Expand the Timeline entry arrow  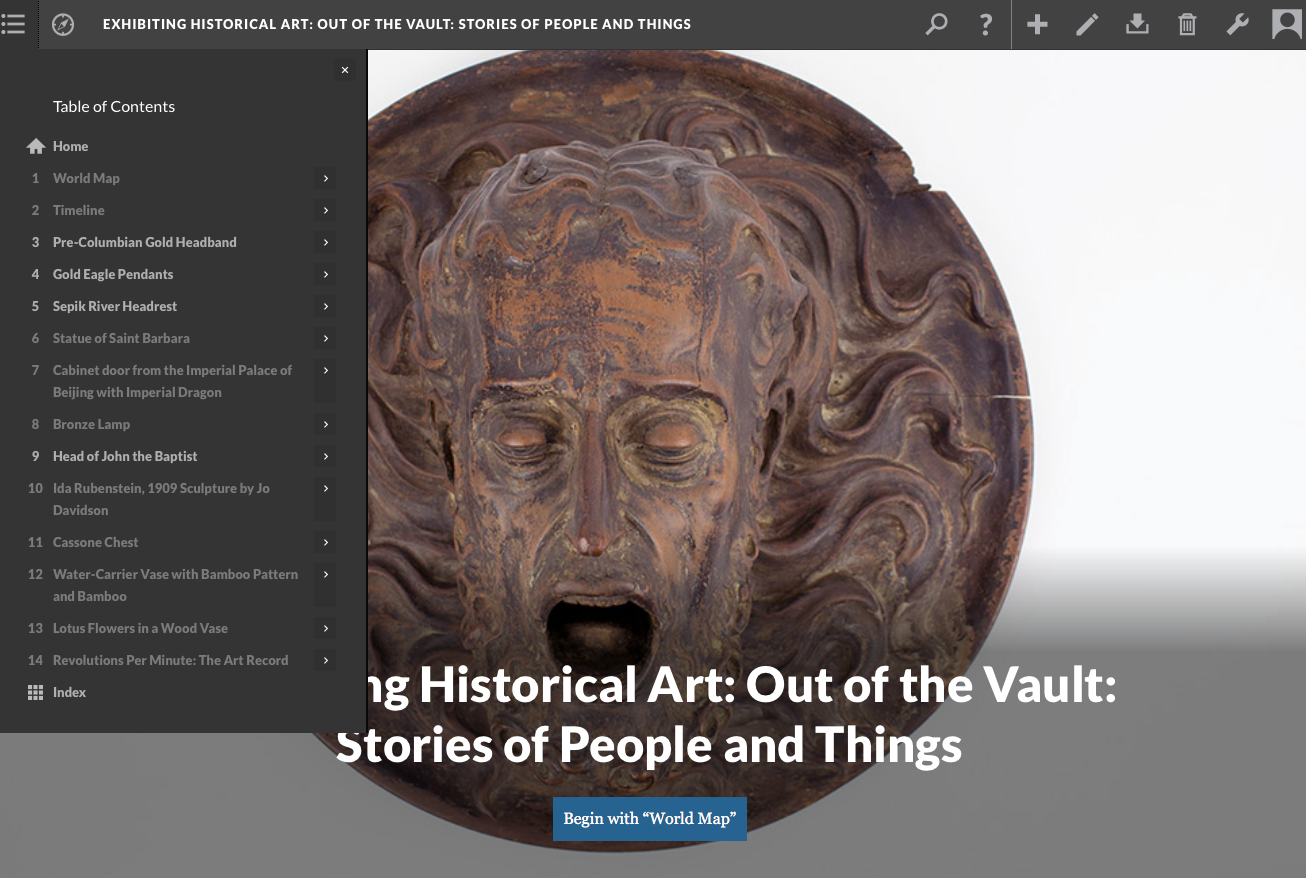(326, 210)
